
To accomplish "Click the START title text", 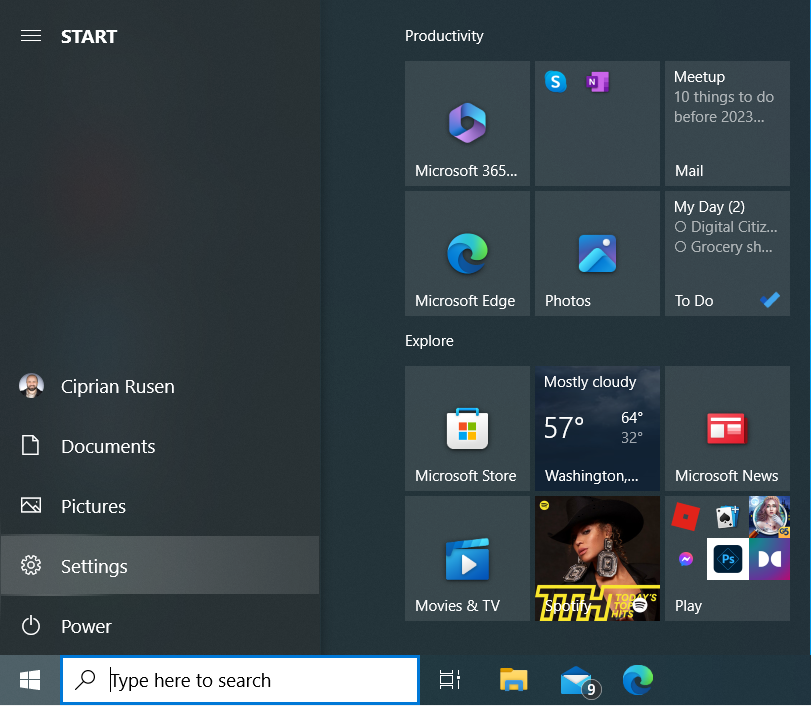I will (x=89, y=36).
